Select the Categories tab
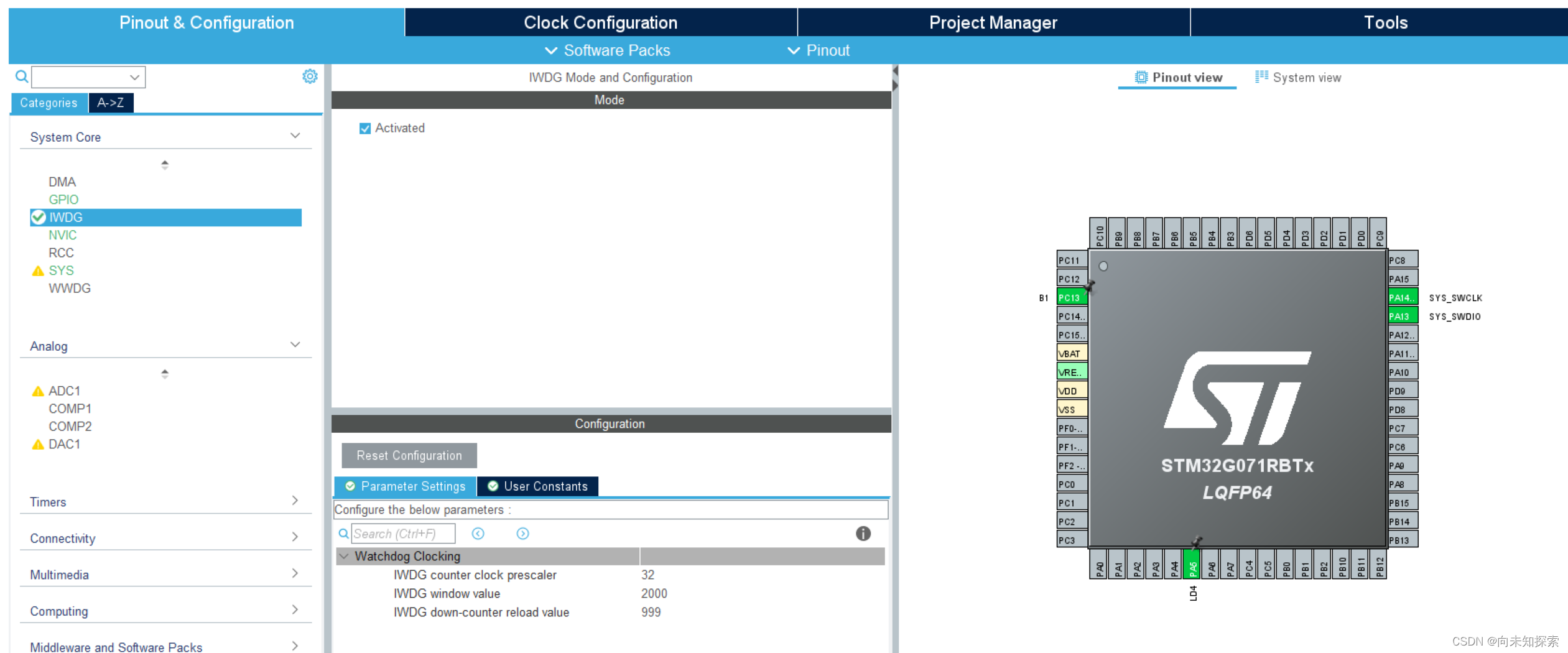This screenshot has height=653, width=1568. (x=49, y=103)
